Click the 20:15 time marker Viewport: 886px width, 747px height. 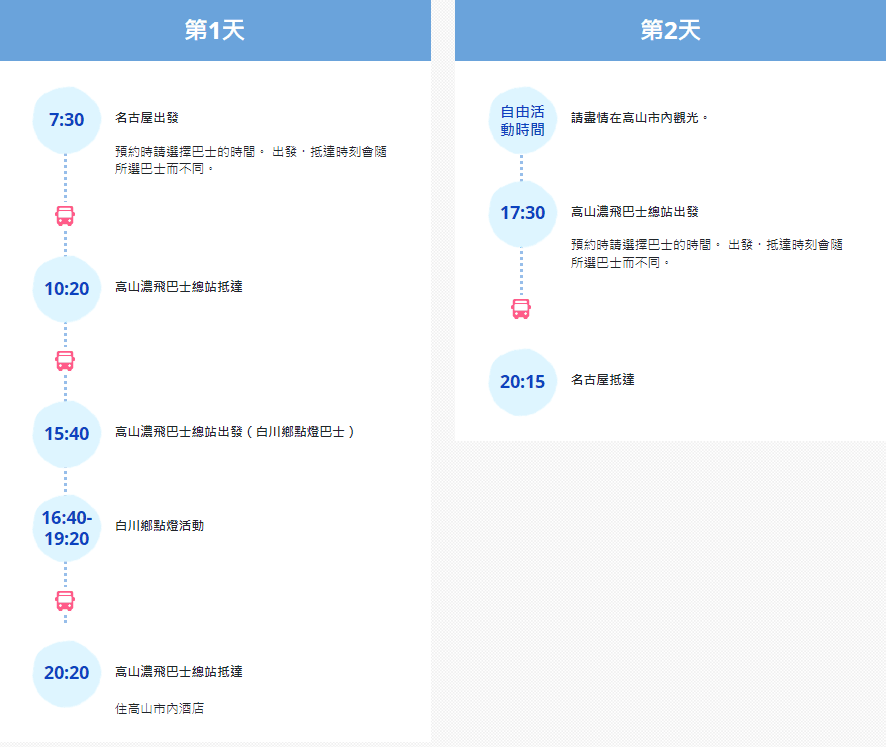coord(522,382)
